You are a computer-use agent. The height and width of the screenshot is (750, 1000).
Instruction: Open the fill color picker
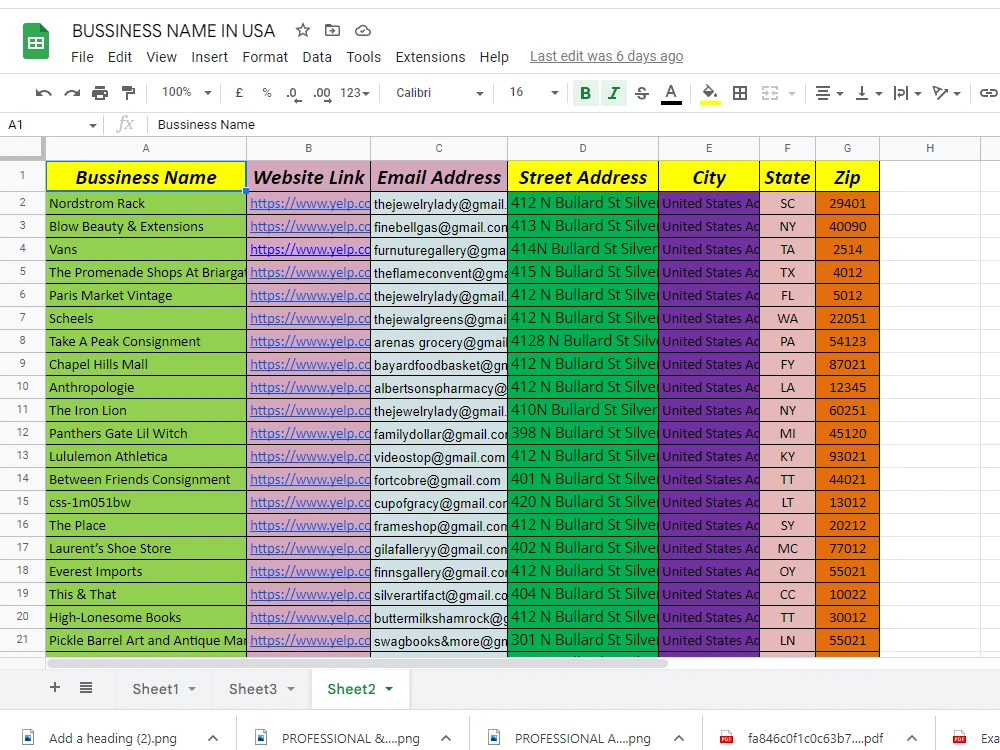[x=710, y=93]
